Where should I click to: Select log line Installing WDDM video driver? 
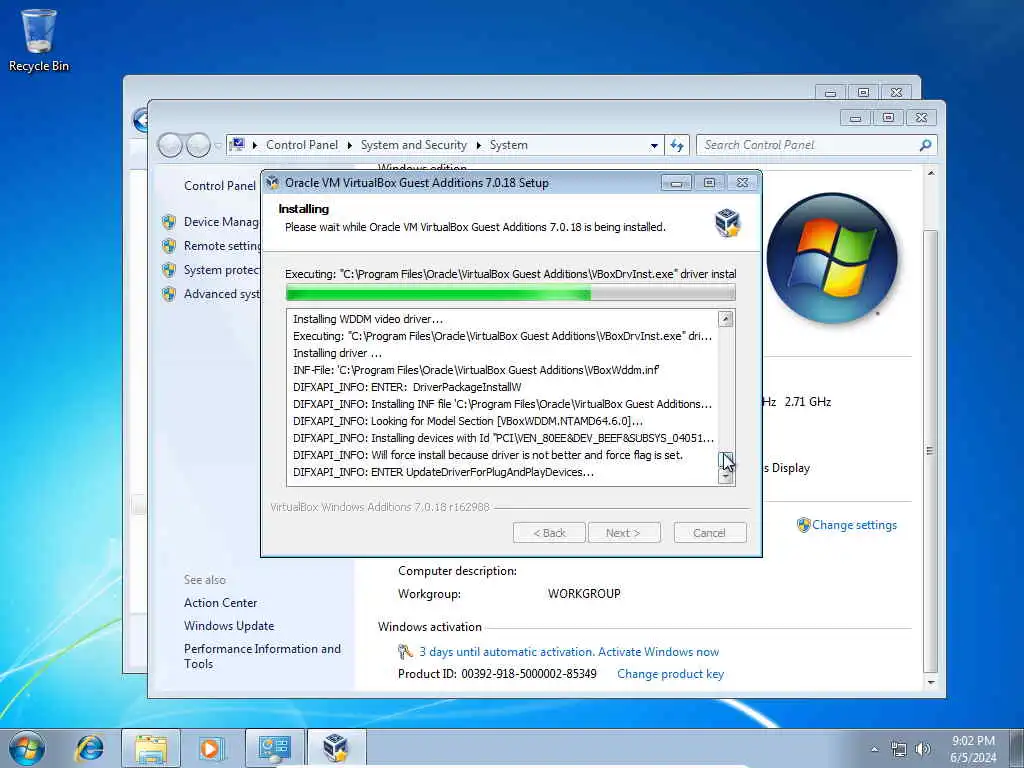pos(368,319)
